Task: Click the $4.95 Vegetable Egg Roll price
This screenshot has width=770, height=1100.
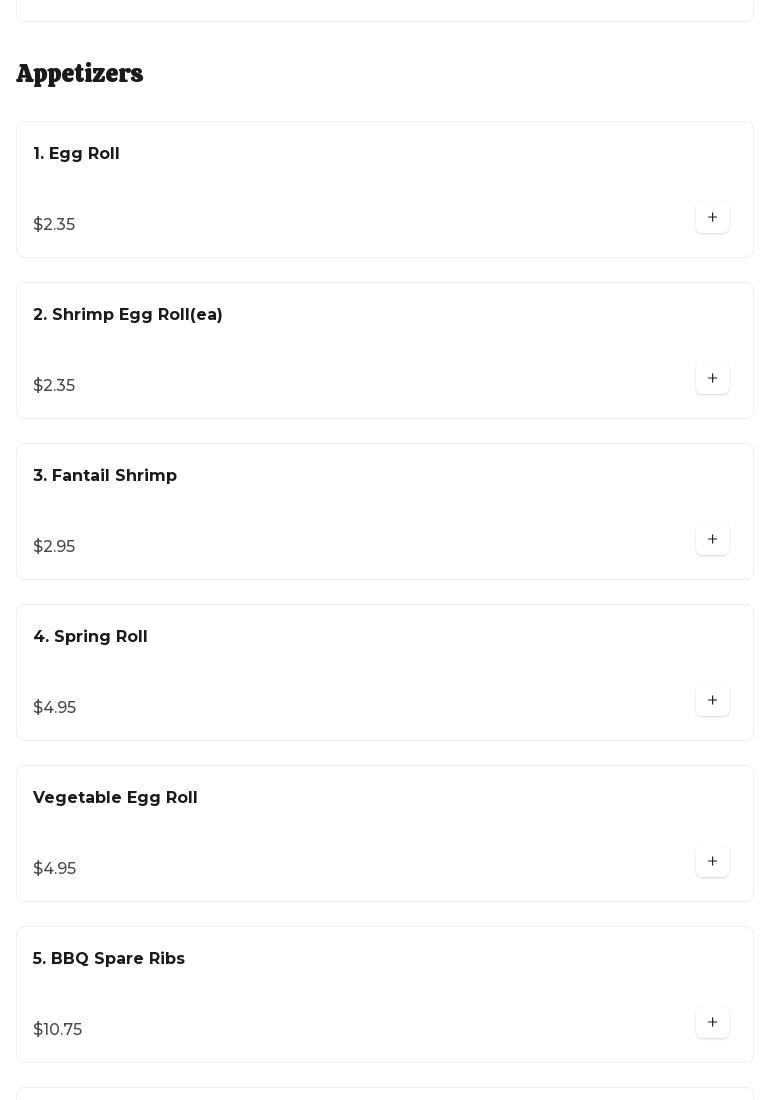Action: pos(54,869)
